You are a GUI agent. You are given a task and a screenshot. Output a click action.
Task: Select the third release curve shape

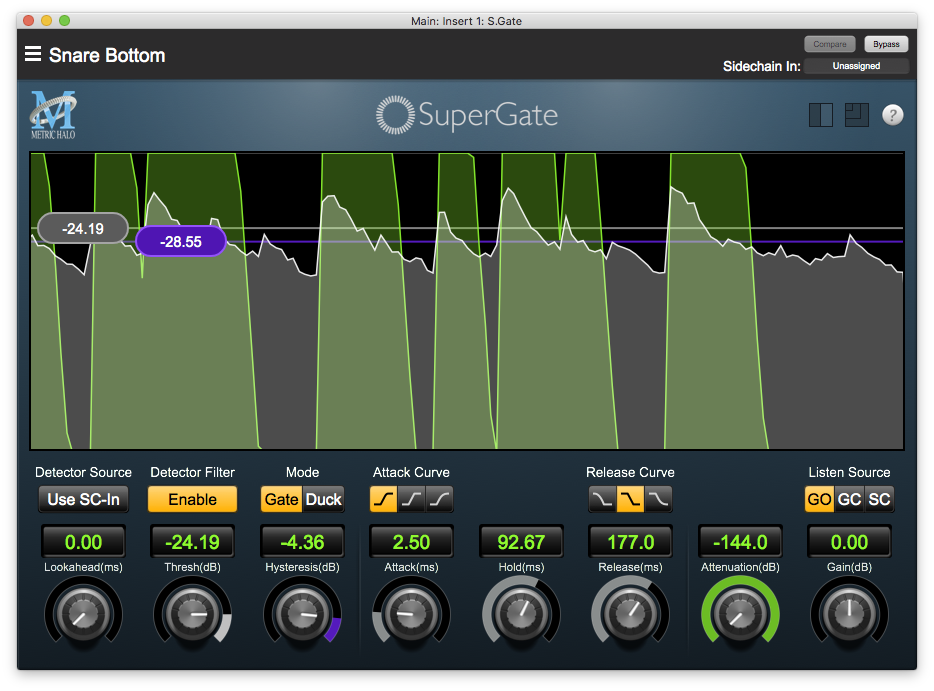[x=658, y=499]
